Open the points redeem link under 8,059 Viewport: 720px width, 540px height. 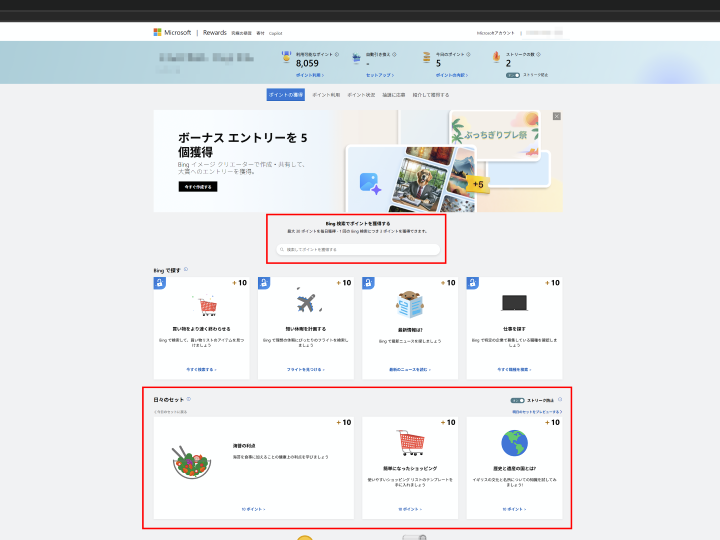tap(310, 75)
